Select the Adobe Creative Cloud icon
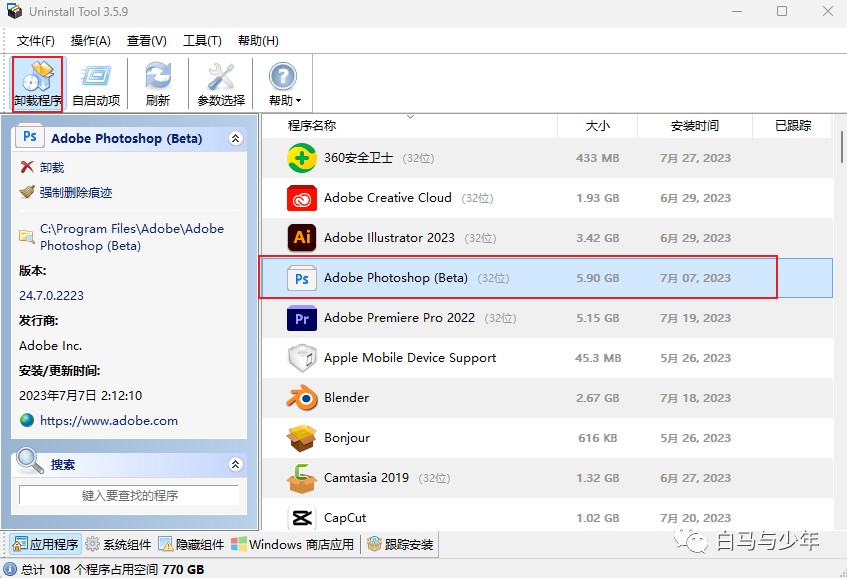Screen dimensions: 847x578 click(x=301, y=198)
